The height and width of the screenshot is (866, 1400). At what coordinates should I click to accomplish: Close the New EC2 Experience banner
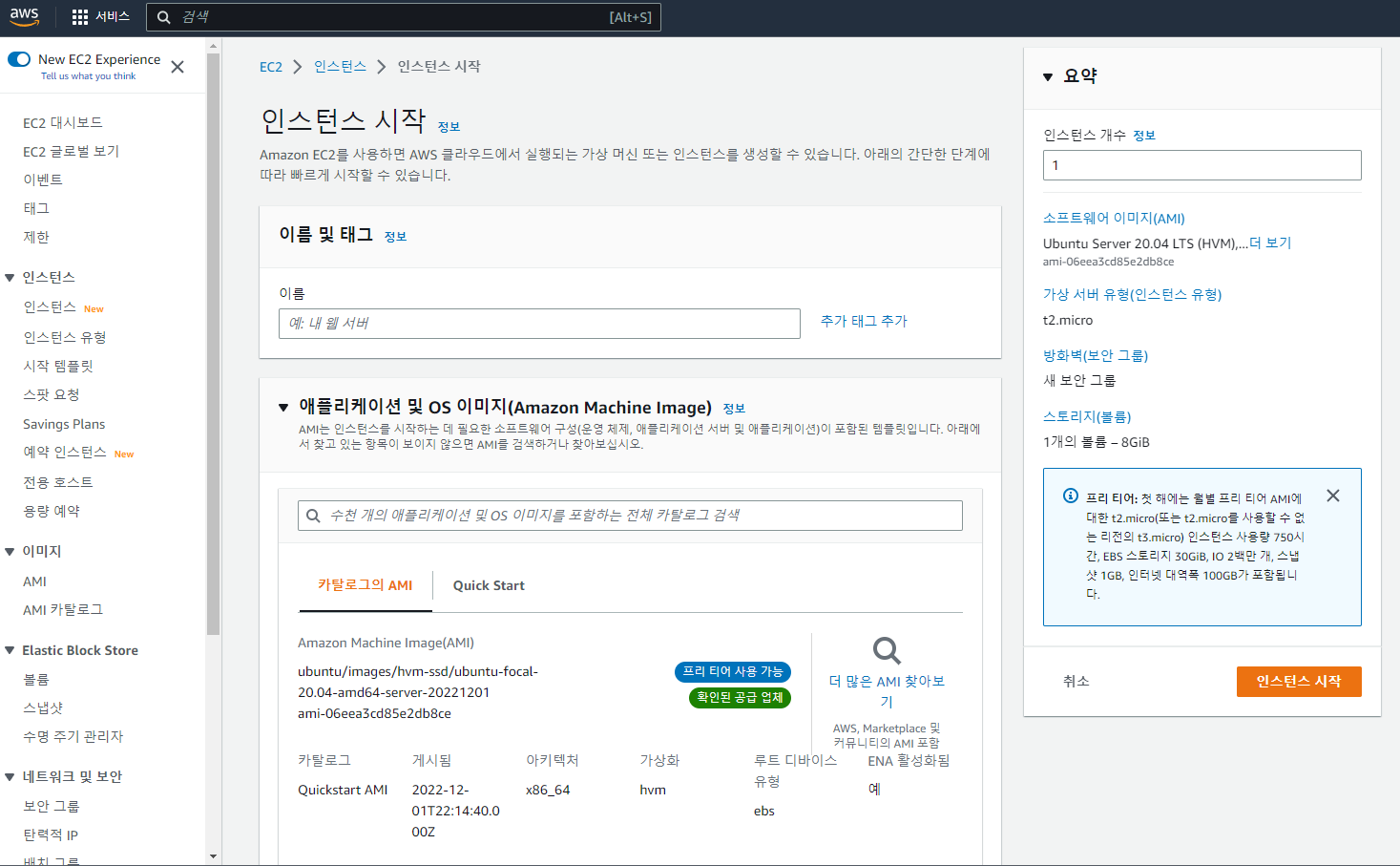click(178, 67)
